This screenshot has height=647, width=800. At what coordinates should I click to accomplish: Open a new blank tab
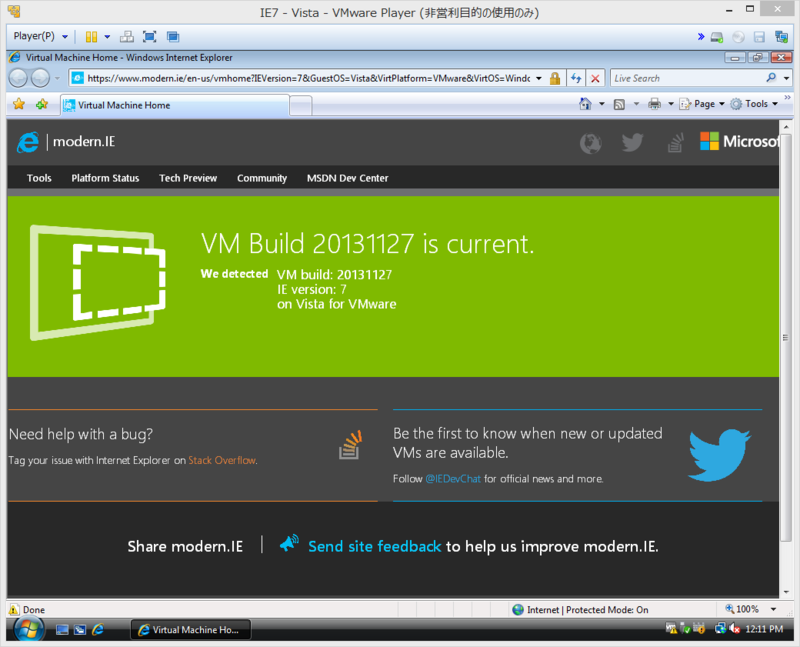301,106
